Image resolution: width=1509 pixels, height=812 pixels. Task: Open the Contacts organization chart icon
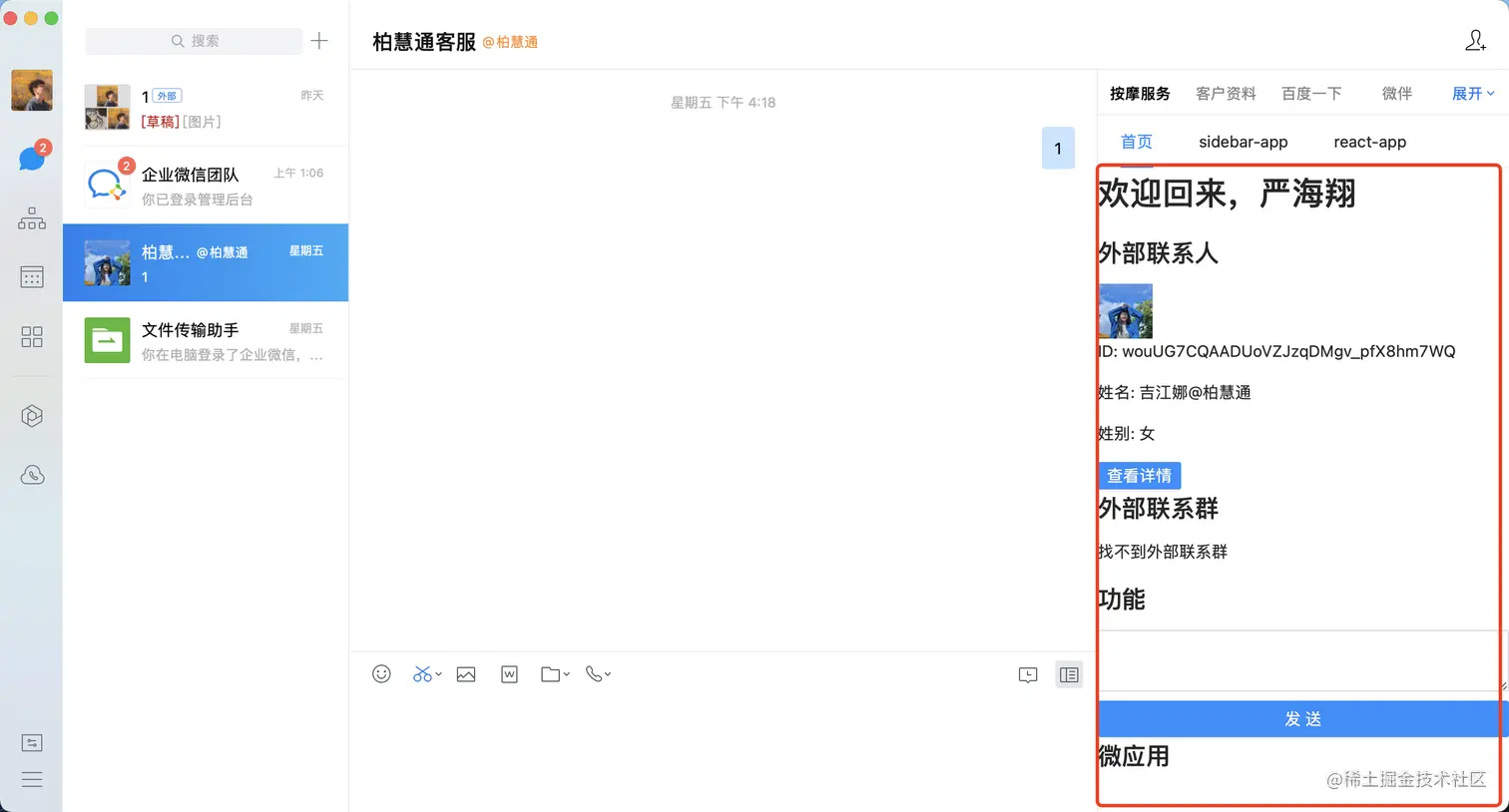[x=32, y=218]
